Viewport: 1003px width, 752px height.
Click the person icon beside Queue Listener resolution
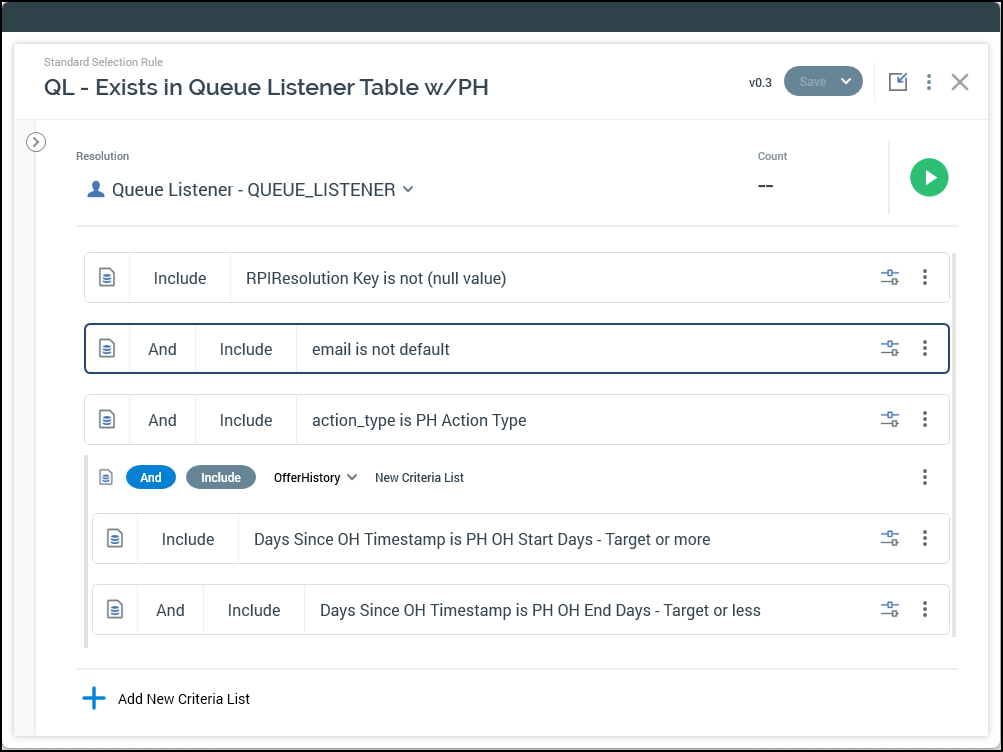pos(95,187)
